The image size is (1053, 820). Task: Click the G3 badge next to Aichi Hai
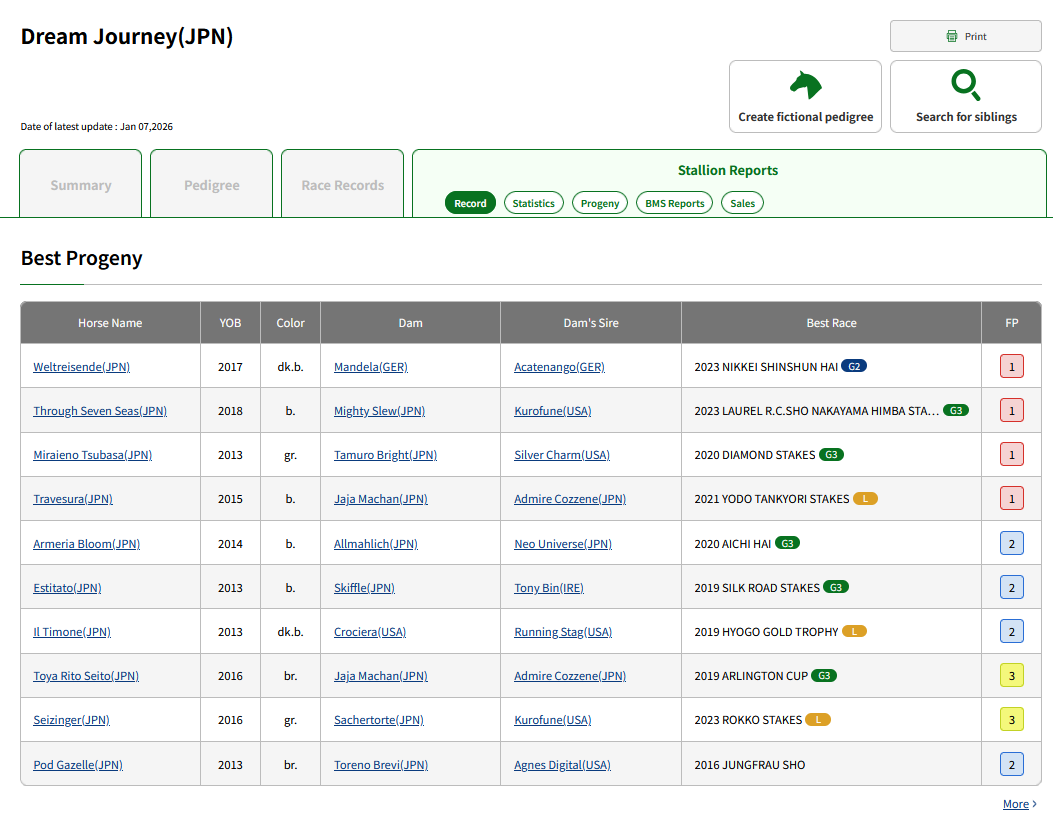click(787, 543)
